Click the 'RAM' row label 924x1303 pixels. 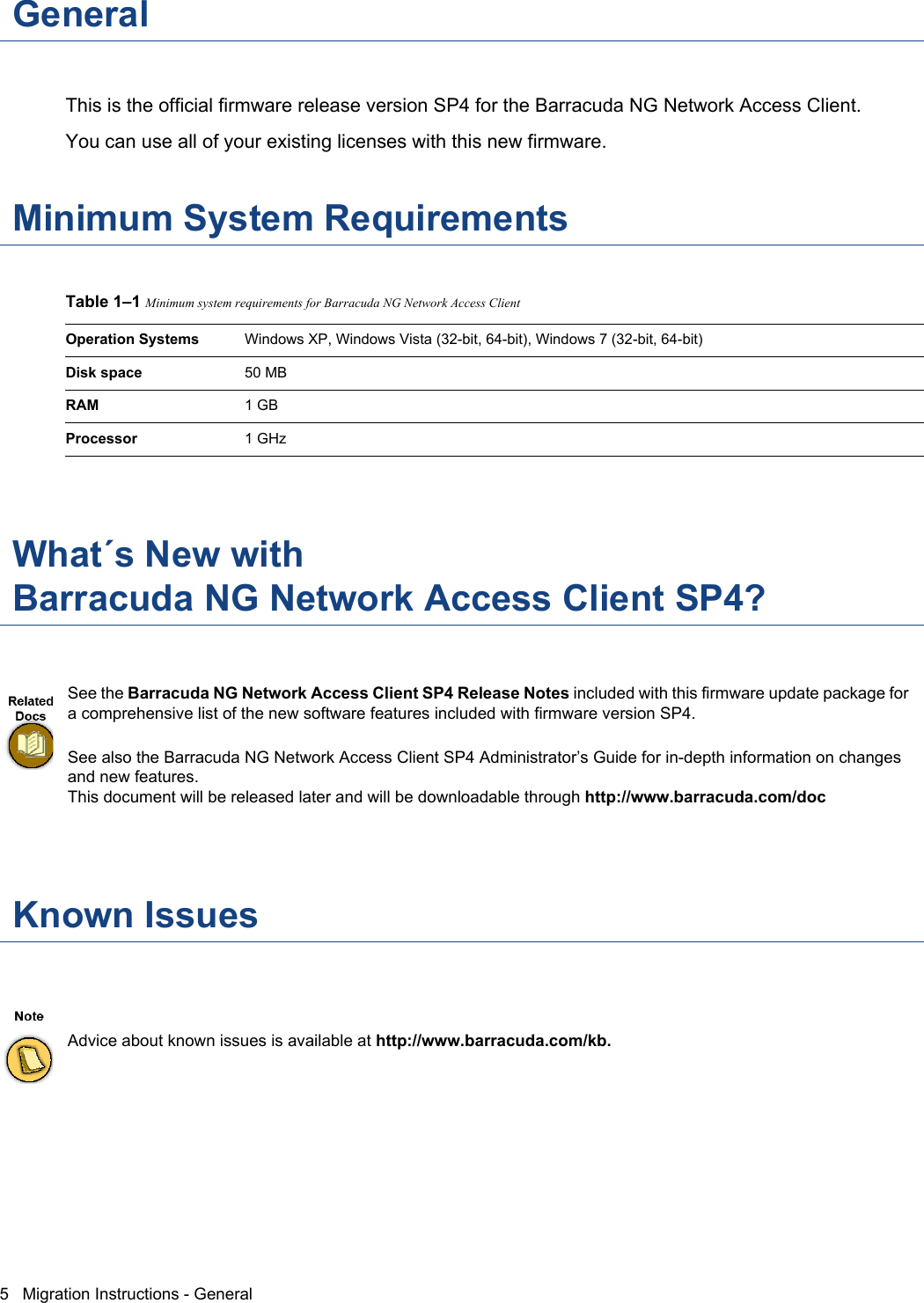pos(82,406)
